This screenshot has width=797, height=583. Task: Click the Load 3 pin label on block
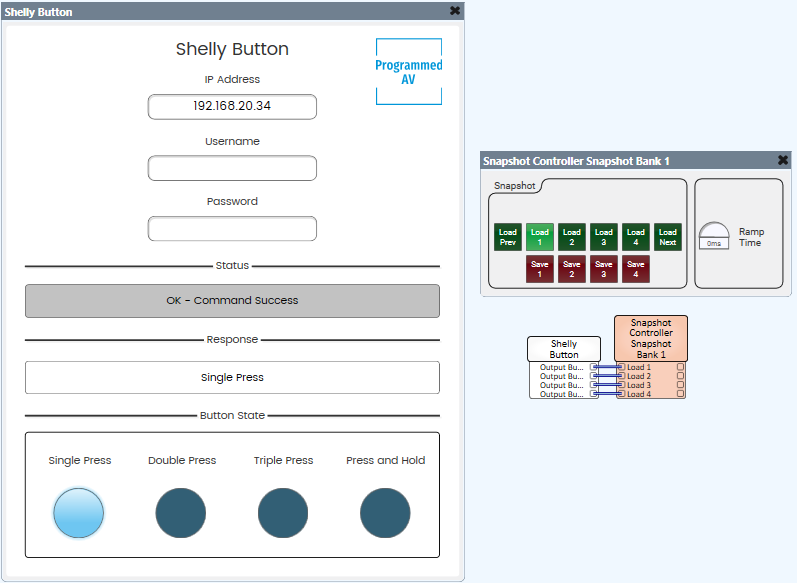tap(639, 385)
